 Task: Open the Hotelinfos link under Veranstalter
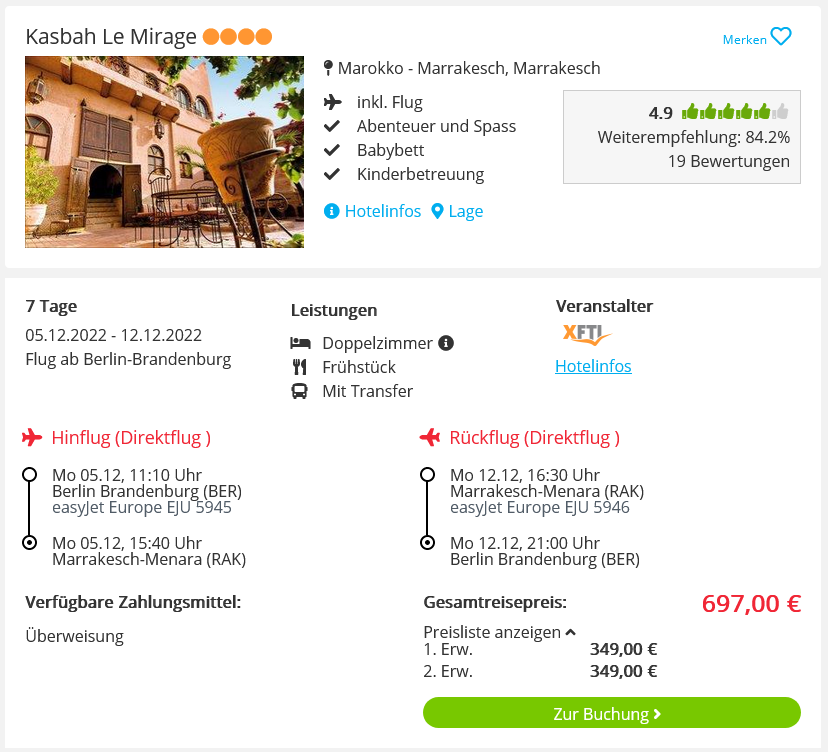pos(593,366)
